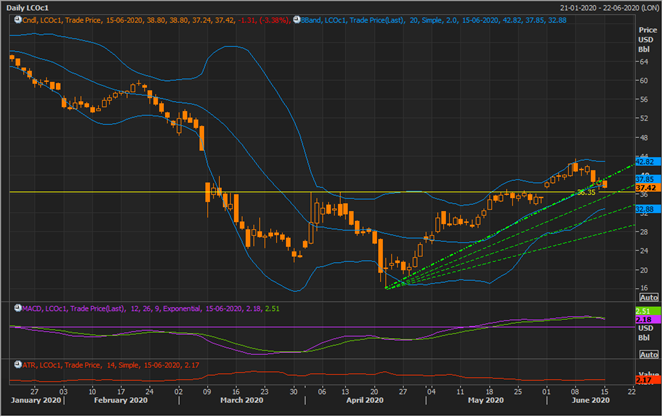The height and width of the screenshot is (417, 663).
Task: Click the 20 date tick in April
Action: 374,392
